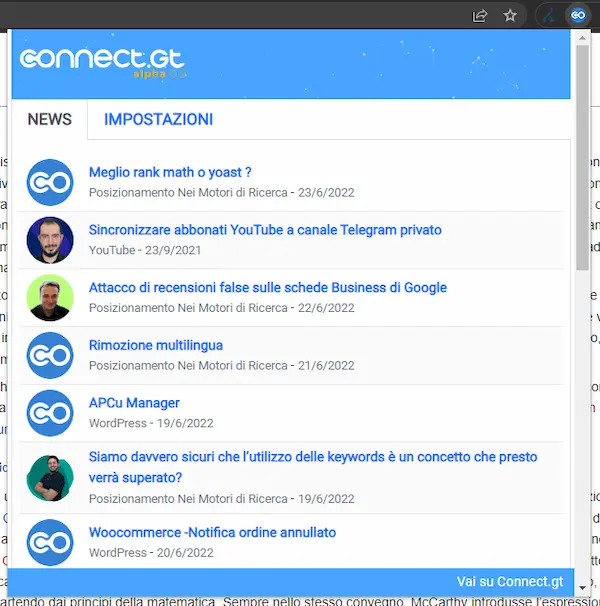This screenshot has height=606, width=600.
Task: Click the popup scrollbar thumb
Action: 582,158
